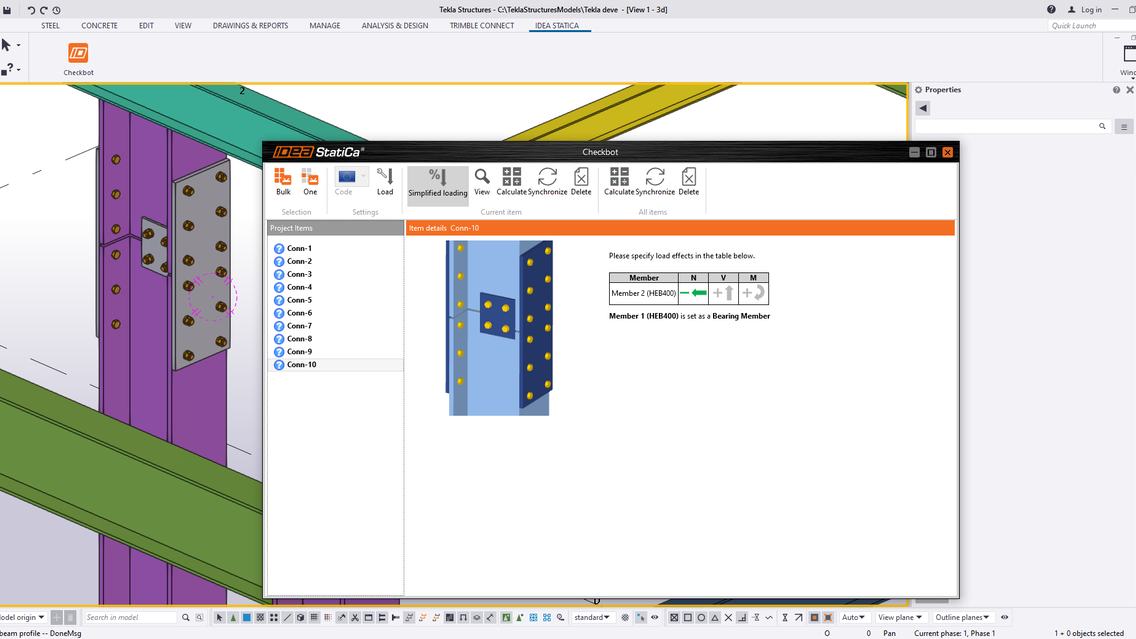Open the Model origin dropdown
The width and height of the screenshot is (1136, 639).
click(22, 617)
